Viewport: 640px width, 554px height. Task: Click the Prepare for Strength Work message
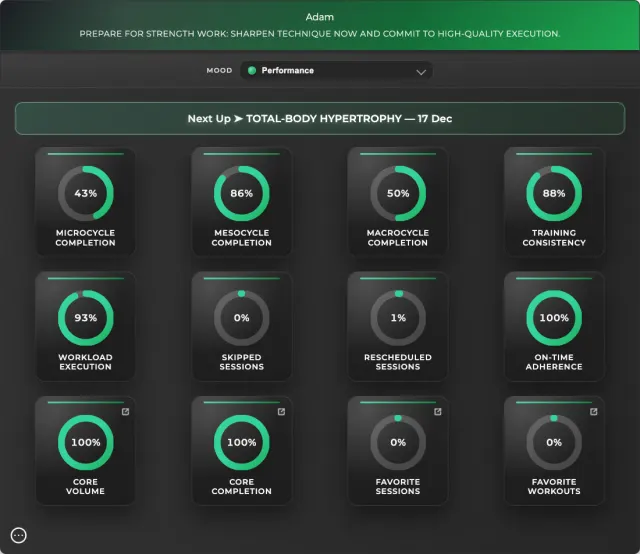pos(320,34)
